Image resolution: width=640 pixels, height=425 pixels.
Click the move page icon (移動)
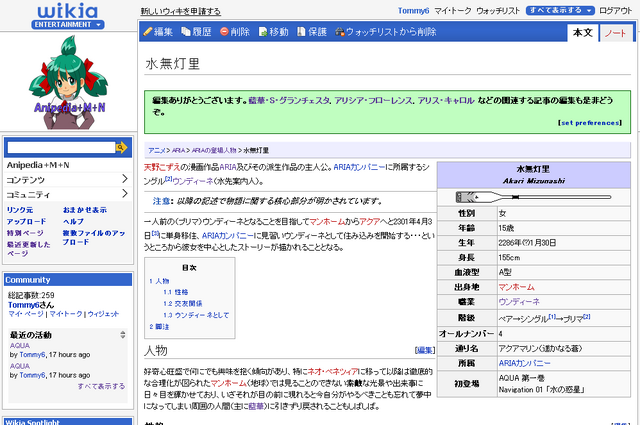click(x=263, y=32)
